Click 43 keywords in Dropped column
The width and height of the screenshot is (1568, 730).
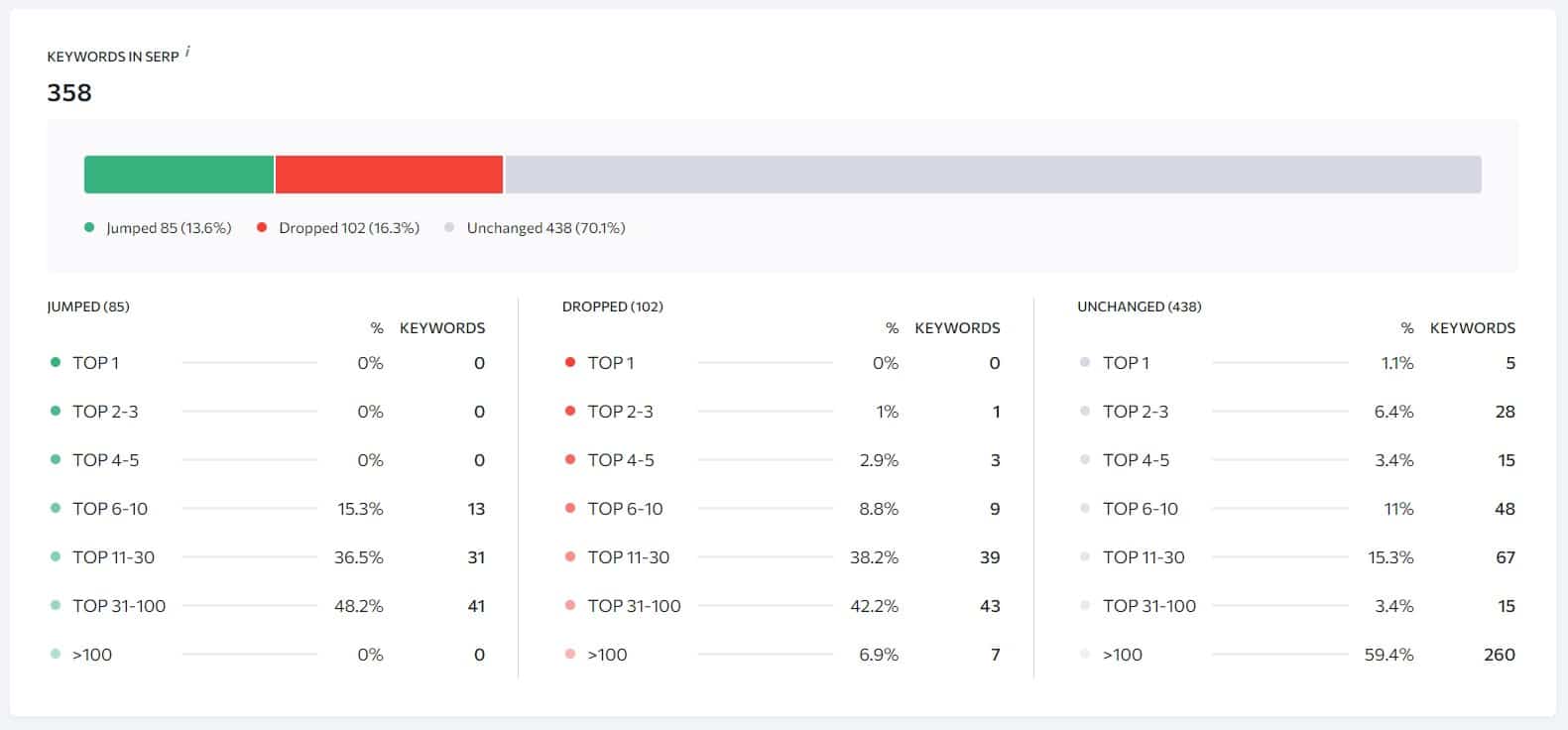tap(990, 606)
